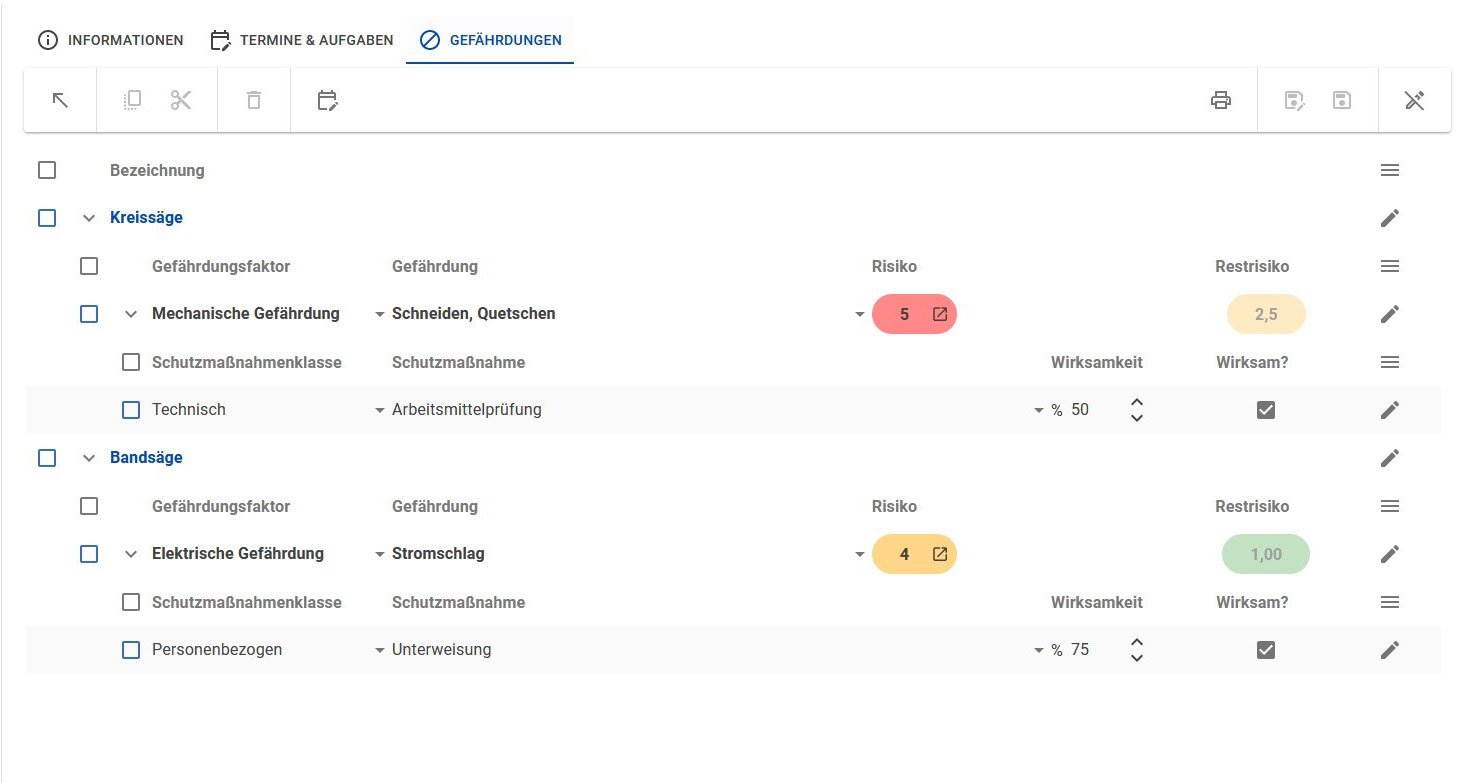Open dropdown for Stromschlag Gefährdung

click(380, 554)
